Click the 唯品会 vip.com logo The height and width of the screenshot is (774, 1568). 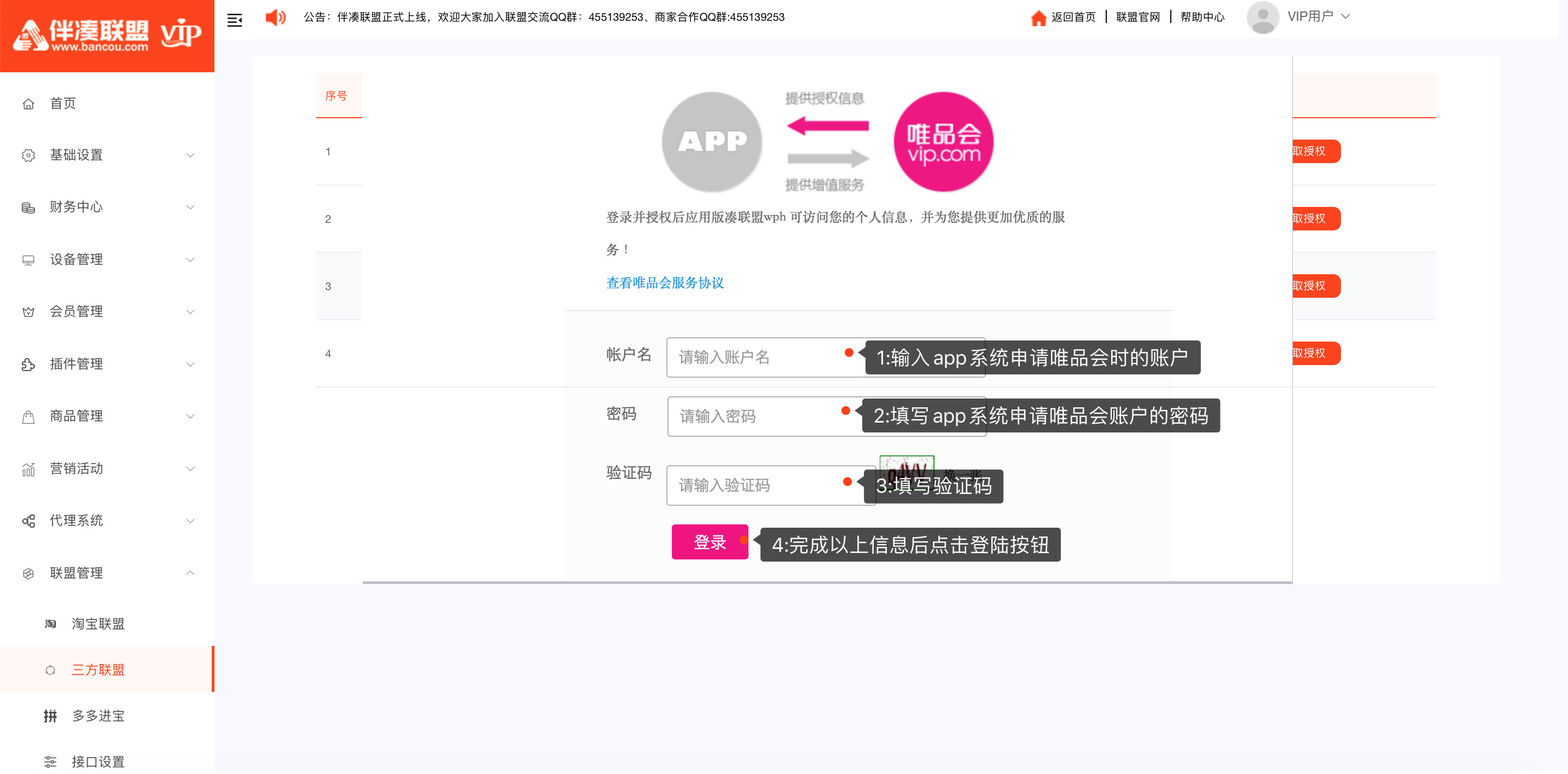tap(943, 141)
